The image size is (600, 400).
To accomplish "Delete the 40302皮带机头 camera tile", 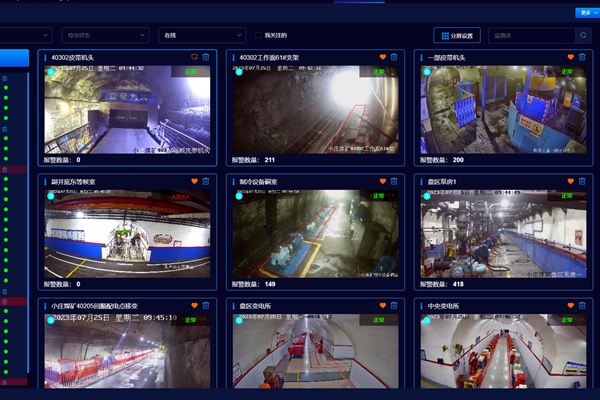I will tap(207, 57).
